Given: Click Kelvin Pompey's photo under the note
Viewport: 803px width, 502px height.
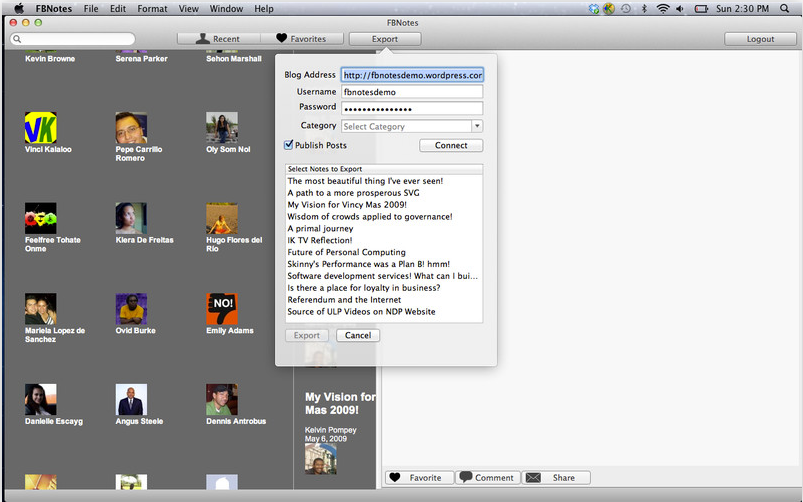Looking at the screenshot, I should tap(321, 459).
